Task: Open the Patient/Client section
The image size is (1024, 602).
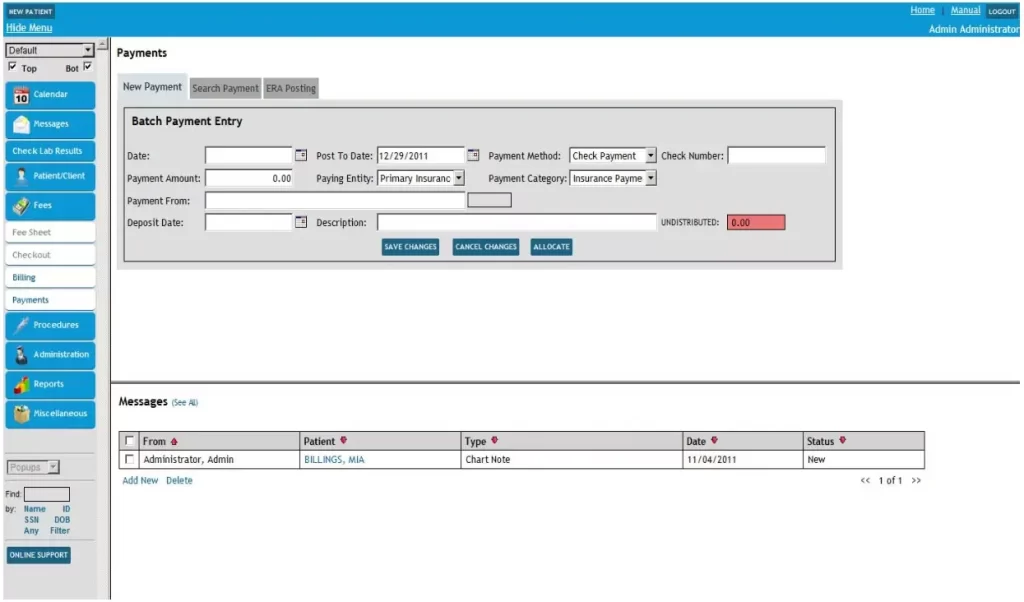Action: tap(50, 175)
